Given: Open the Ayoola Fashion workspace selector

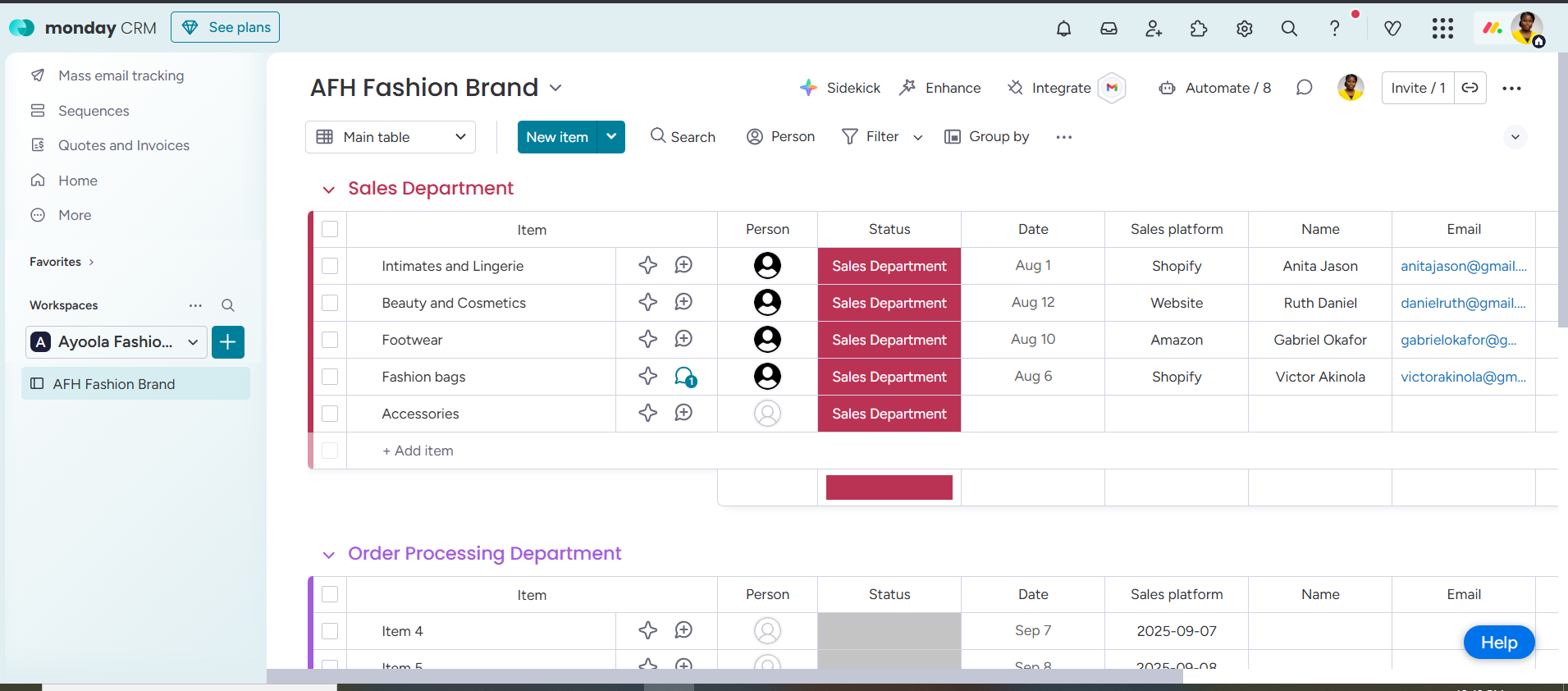Looking at the screenshot, I should pos(116,342).
